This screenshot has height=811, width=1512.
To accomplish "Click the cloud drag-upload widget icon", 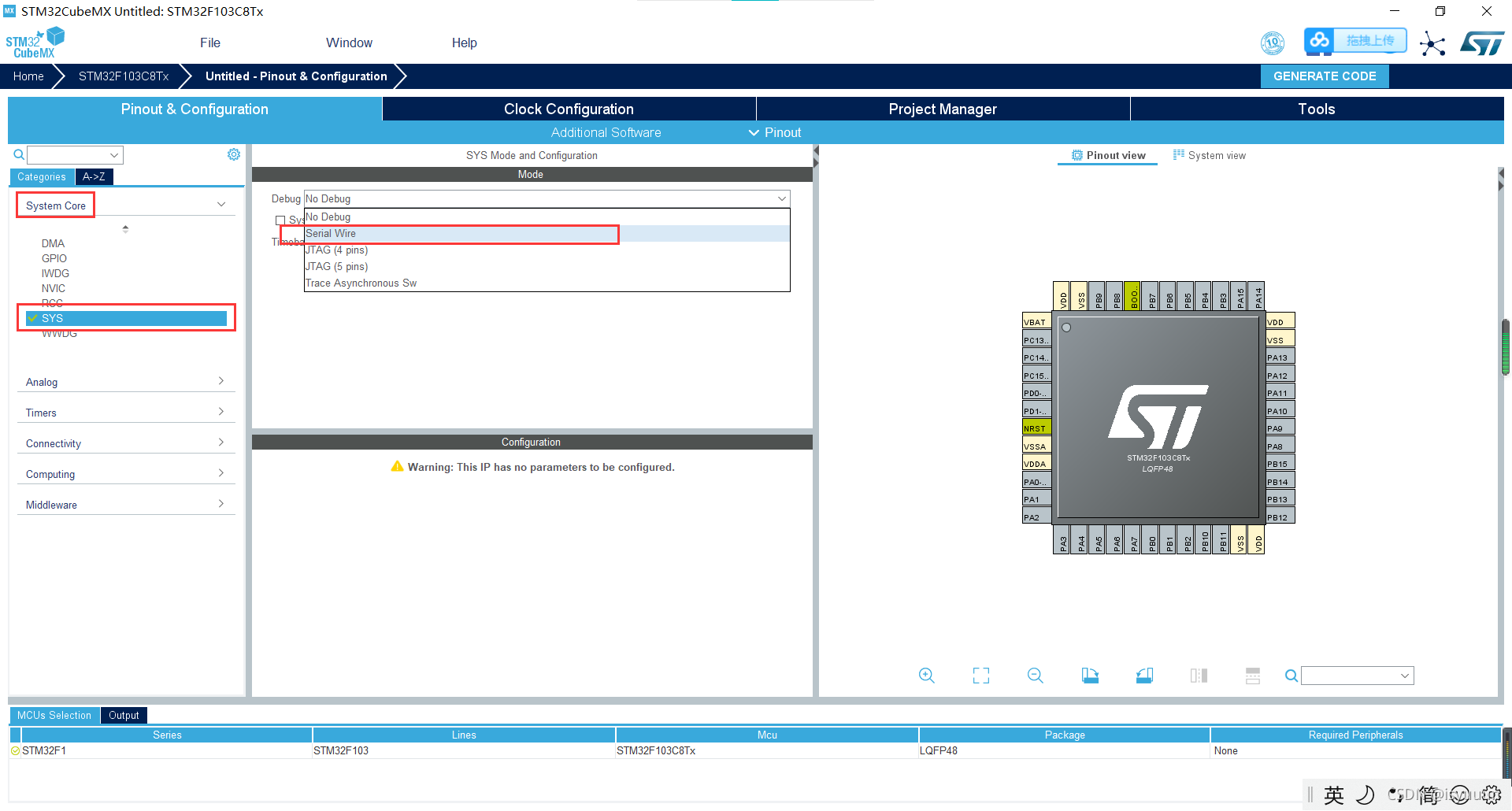I will tap(1319, 40).
